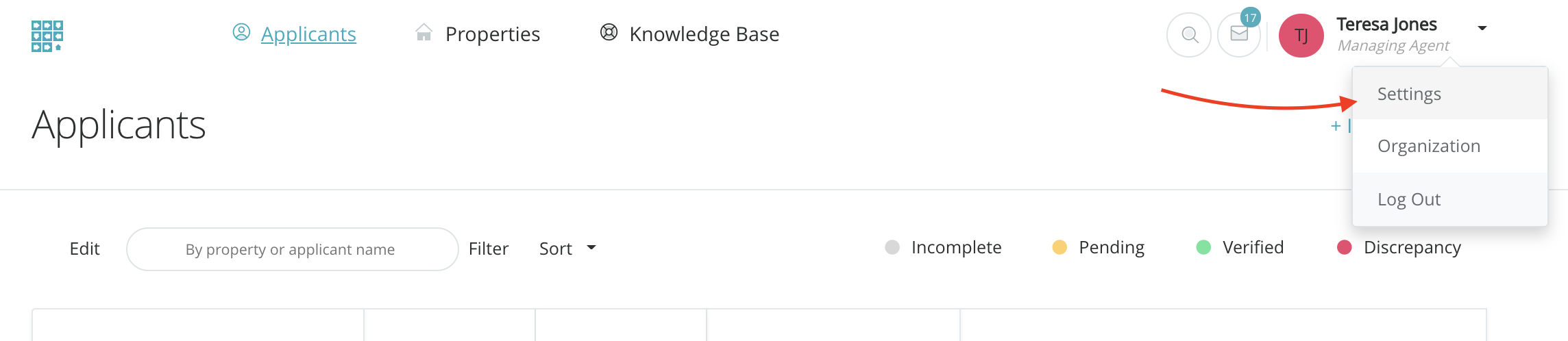Choose Organization in the user menu
1568x341 pixels.
coord(1429,146)
